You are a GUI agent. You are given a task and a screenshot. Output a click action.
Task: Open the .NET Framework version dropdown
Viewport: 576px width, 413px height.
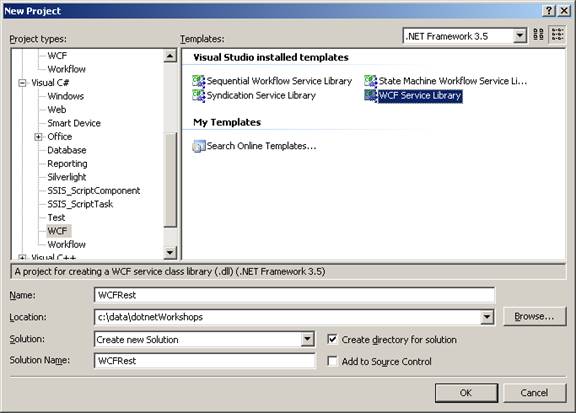click(519, 36)
